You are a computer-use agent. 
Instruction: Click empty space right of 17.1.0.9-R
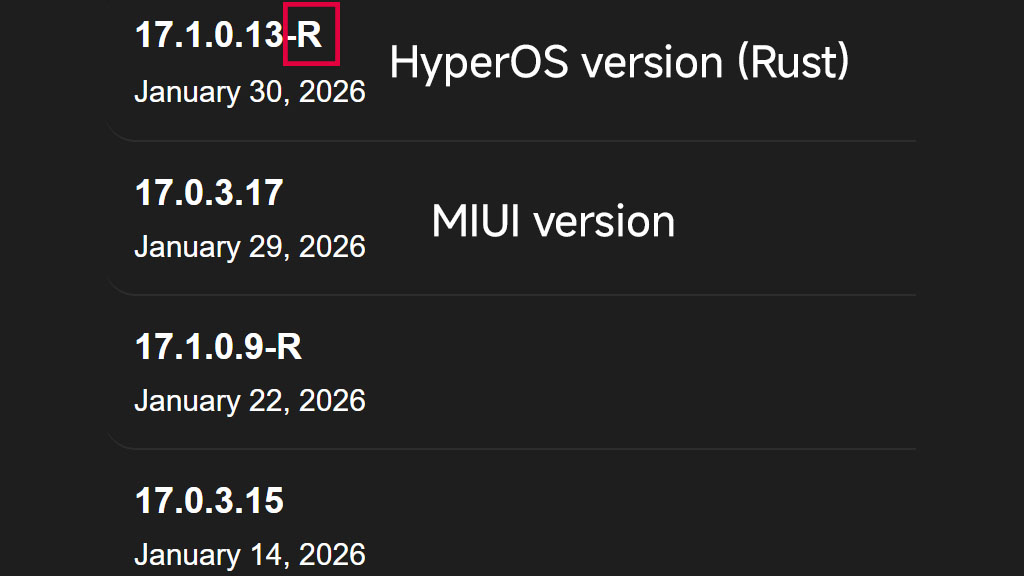(x=650, y=370)
